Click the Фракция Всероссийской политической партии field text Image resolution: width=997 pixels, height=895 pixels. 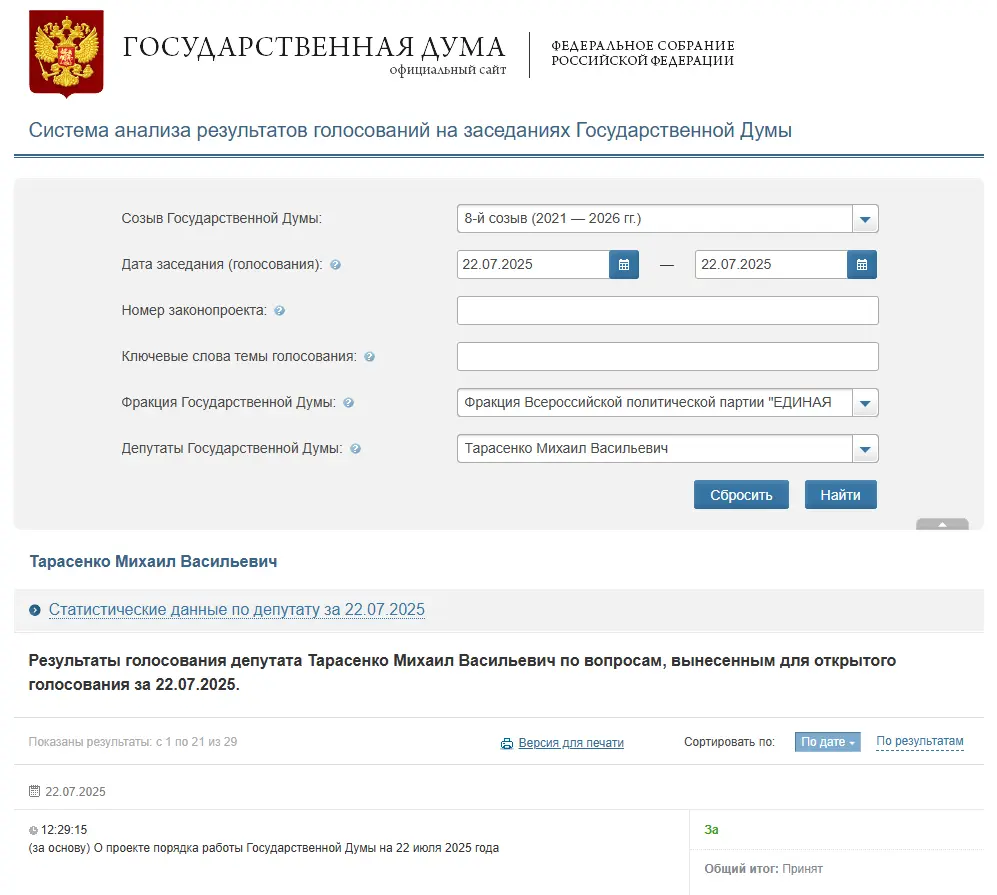tap(647, 402)
